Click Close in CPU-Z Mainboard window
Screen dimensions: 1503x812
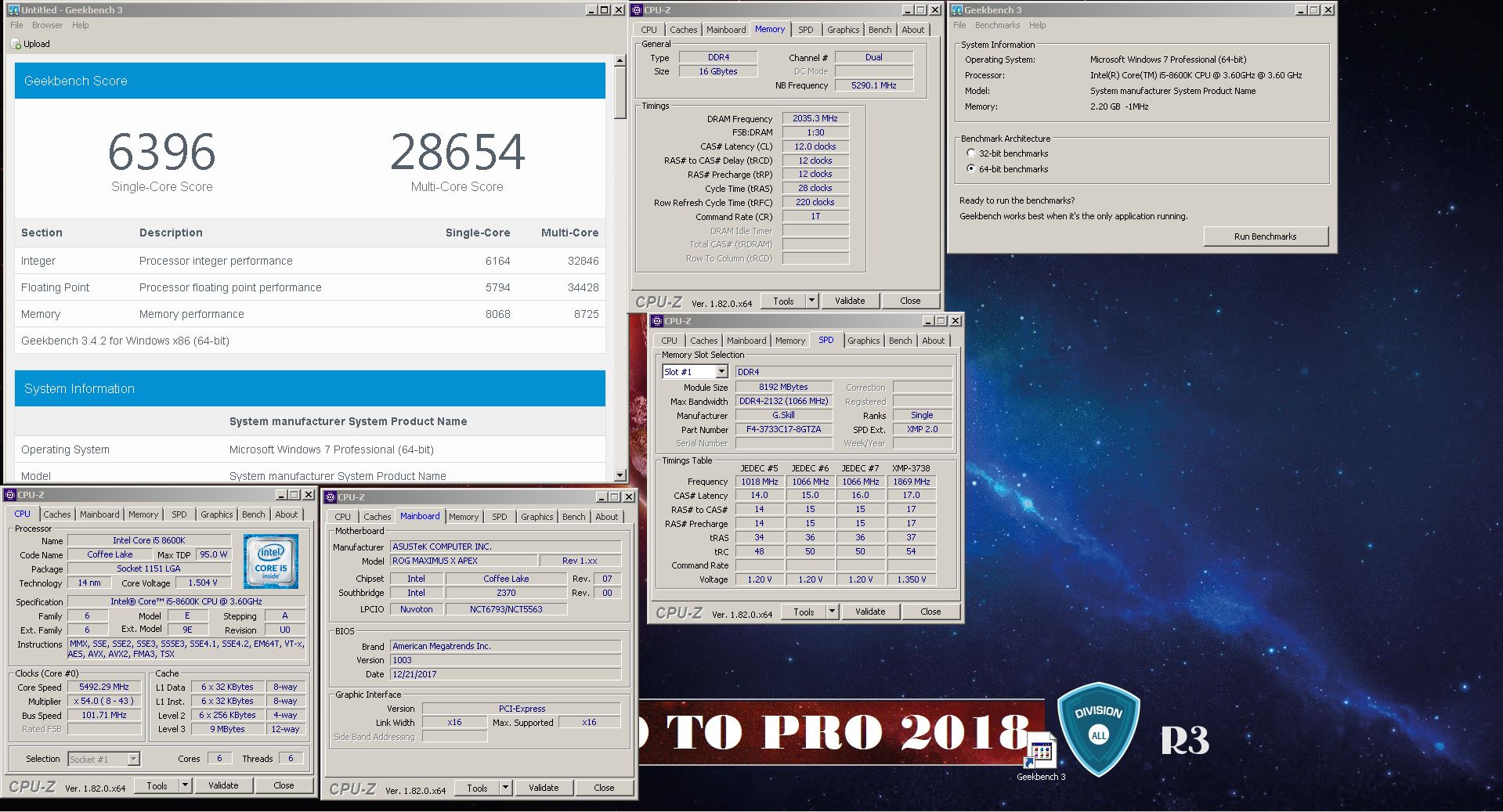(604, 788)
